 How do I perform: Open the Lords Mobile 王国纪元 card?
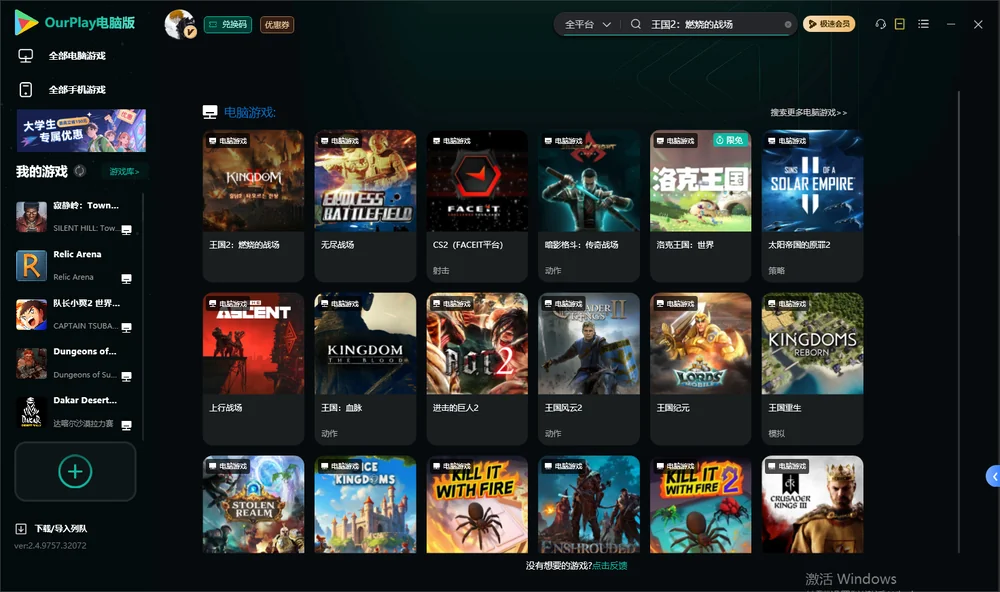[700, 368]
